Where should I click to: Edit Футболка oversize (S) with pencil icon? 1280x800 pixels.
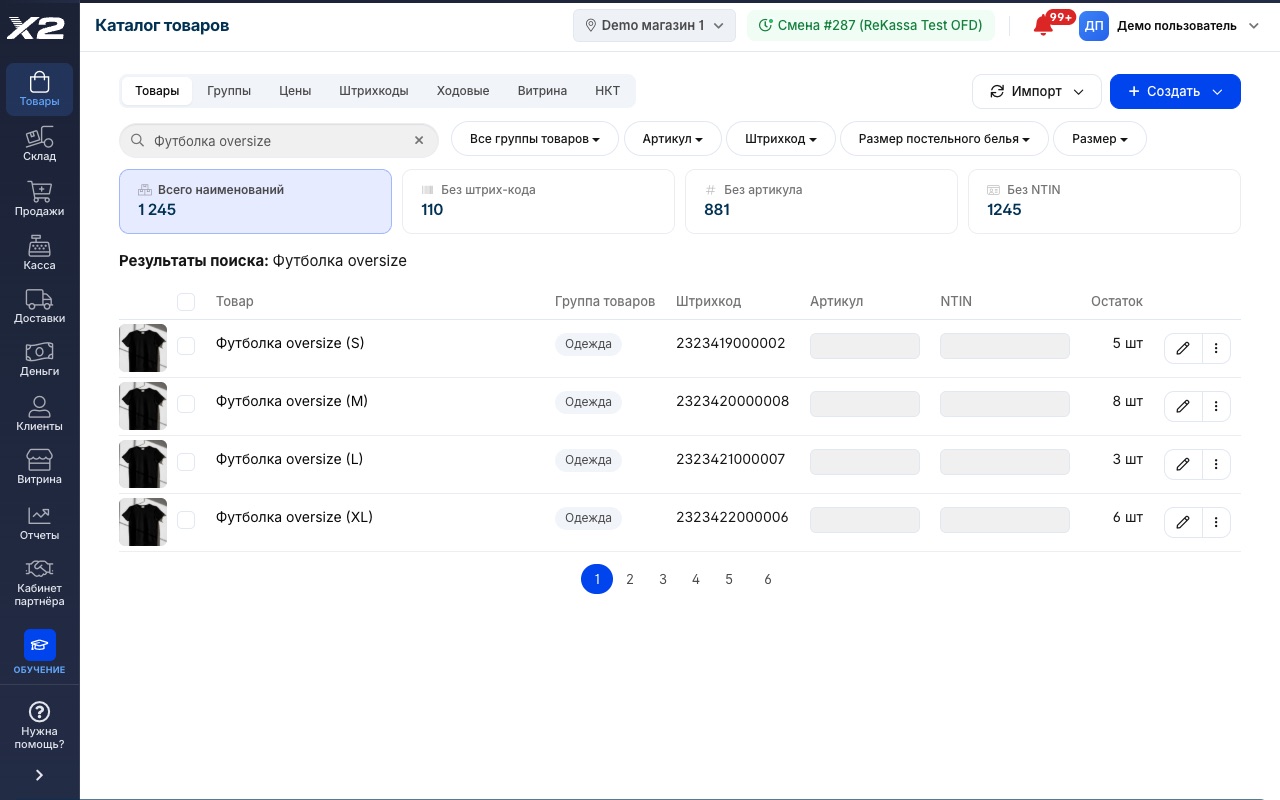[x=1183, y=348]
